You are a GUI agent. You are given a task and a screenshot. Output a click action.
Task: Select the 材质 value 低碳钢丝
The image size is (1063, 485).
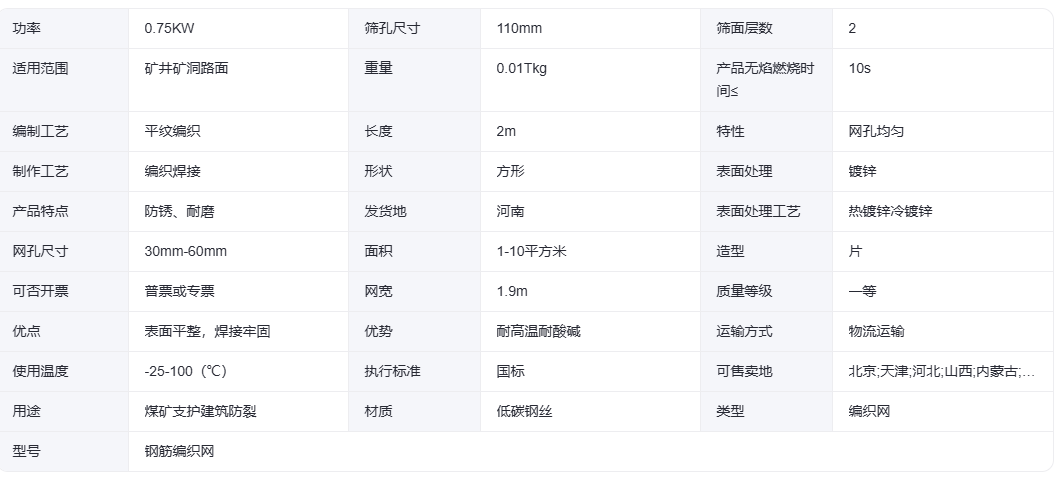(524, 412)
